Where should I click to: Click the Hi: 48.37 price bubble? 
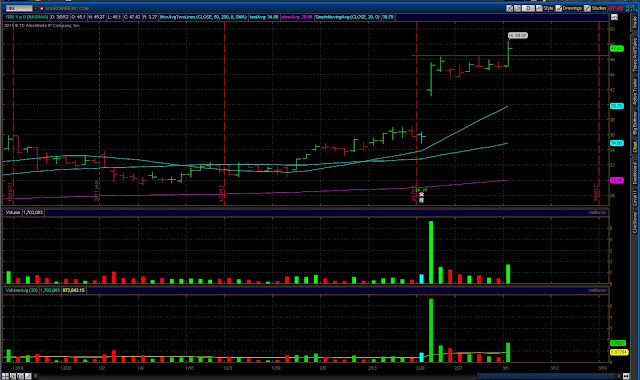pos(518,36)
